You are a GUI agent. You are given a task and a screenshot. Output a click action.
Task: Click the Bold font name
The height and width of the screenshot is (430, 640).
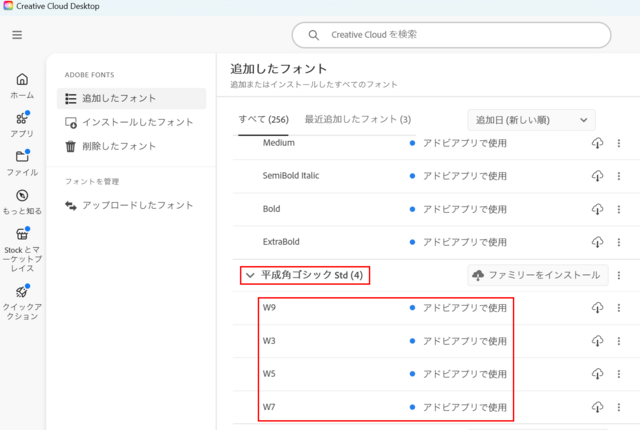(271, 209)
